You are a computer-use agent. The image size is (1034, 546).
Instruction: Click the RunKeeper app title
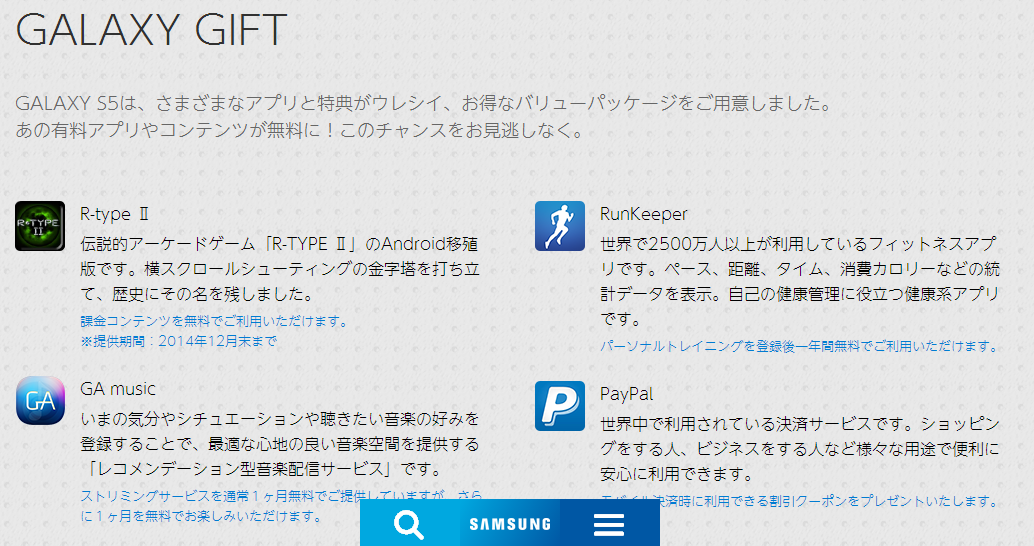[644, 214]
